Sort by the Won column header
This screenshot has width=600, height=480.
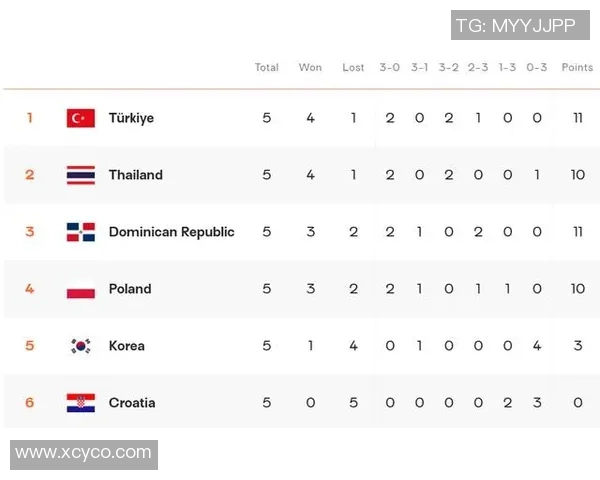[310, 68]
